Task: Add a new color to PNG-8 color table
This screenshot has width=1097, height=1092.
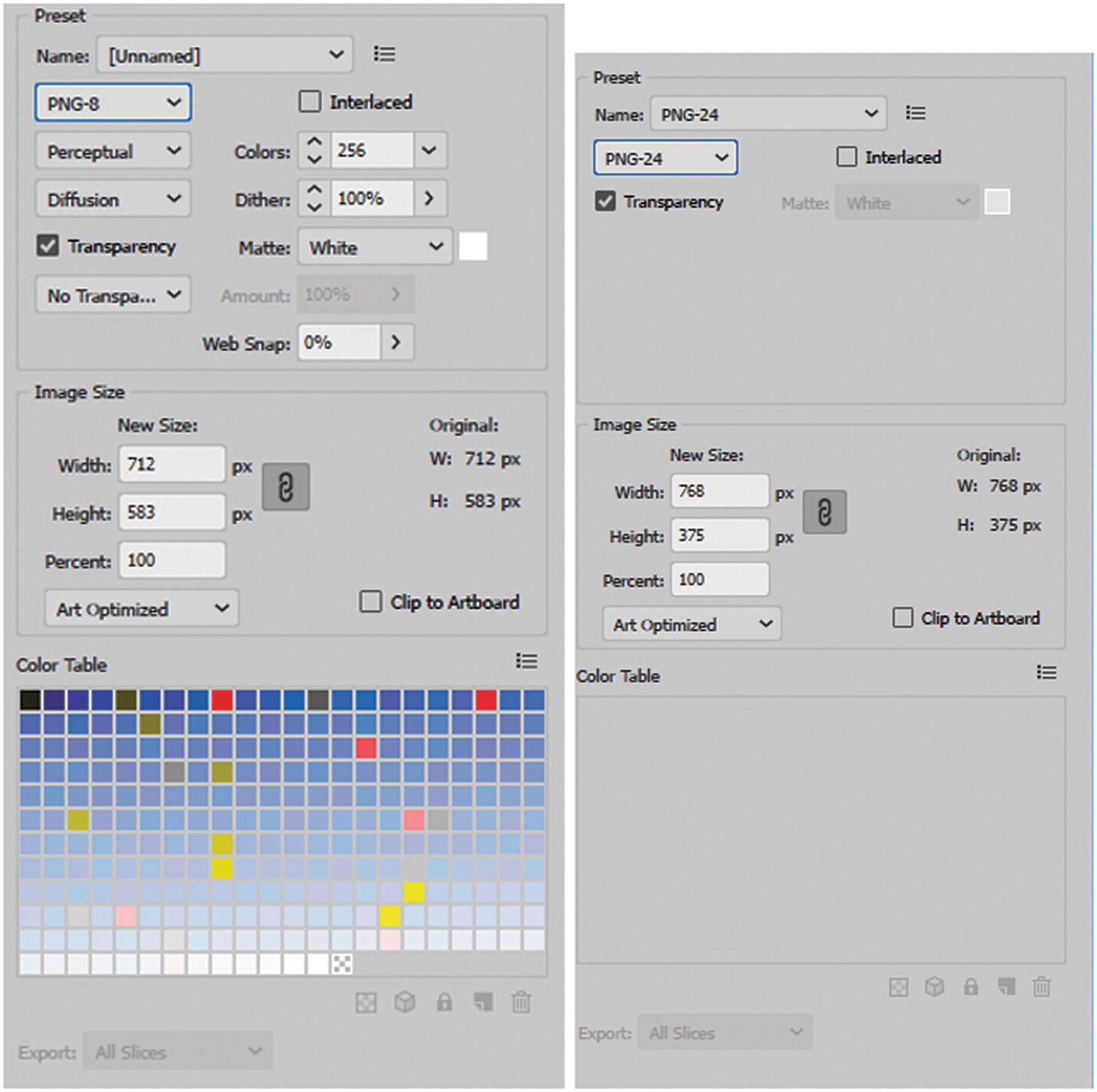Action: (x=483, y=1002)
